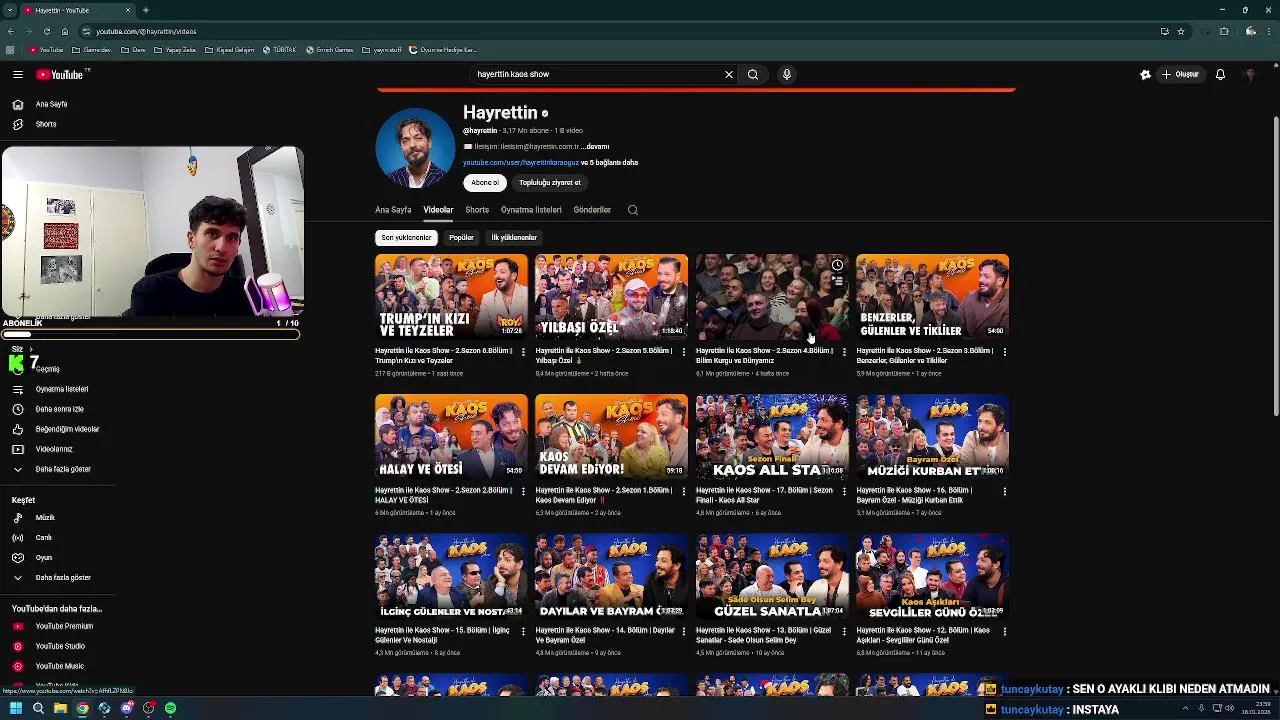Select the İlk yüklenenler filter chip
Image resolution: width=1280 pixels, height=720 pixels.
pos(514,238)
